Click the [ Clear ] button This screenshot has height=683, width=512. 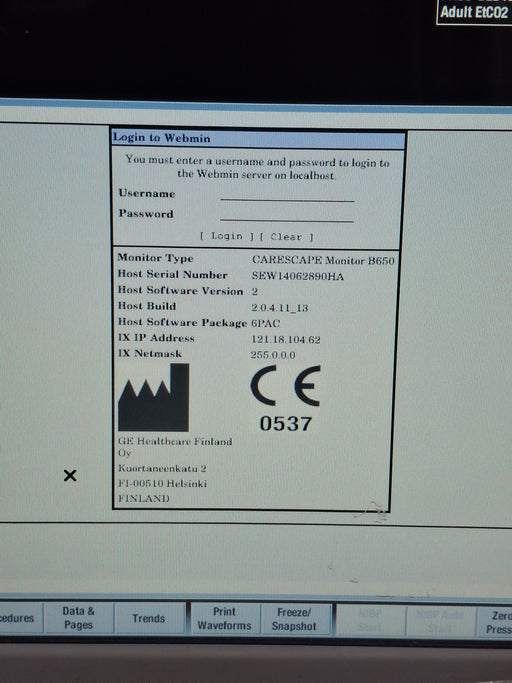point(286,237)
